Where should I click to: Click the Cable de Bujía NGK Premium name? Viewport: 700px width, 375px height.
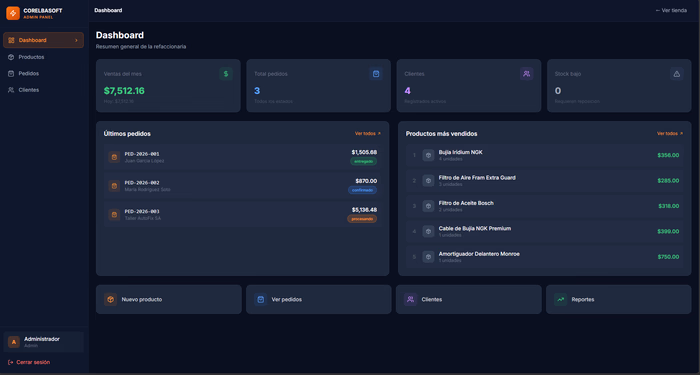[475, 229]
